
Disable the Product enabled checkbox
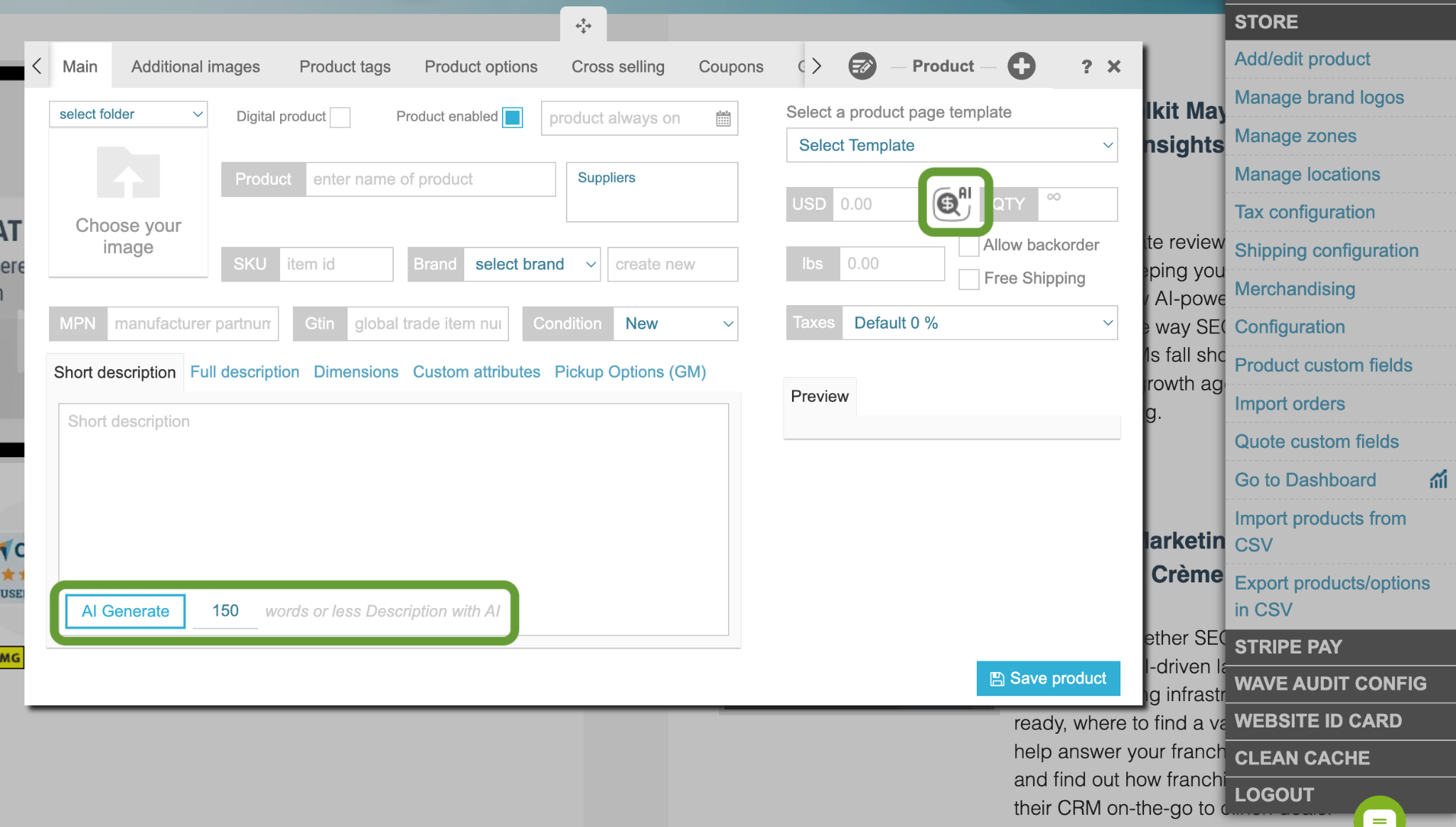tap(512, 117)
